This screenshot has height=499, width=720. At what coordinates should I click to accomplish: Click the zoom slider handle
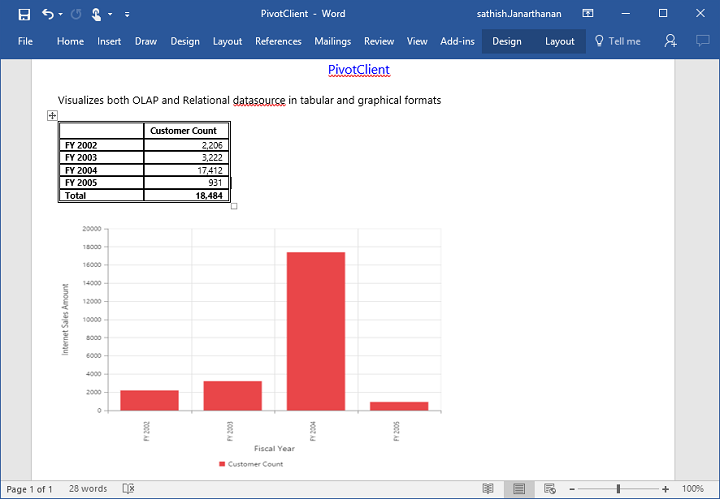pyautogui.click(x=618, y=489)
